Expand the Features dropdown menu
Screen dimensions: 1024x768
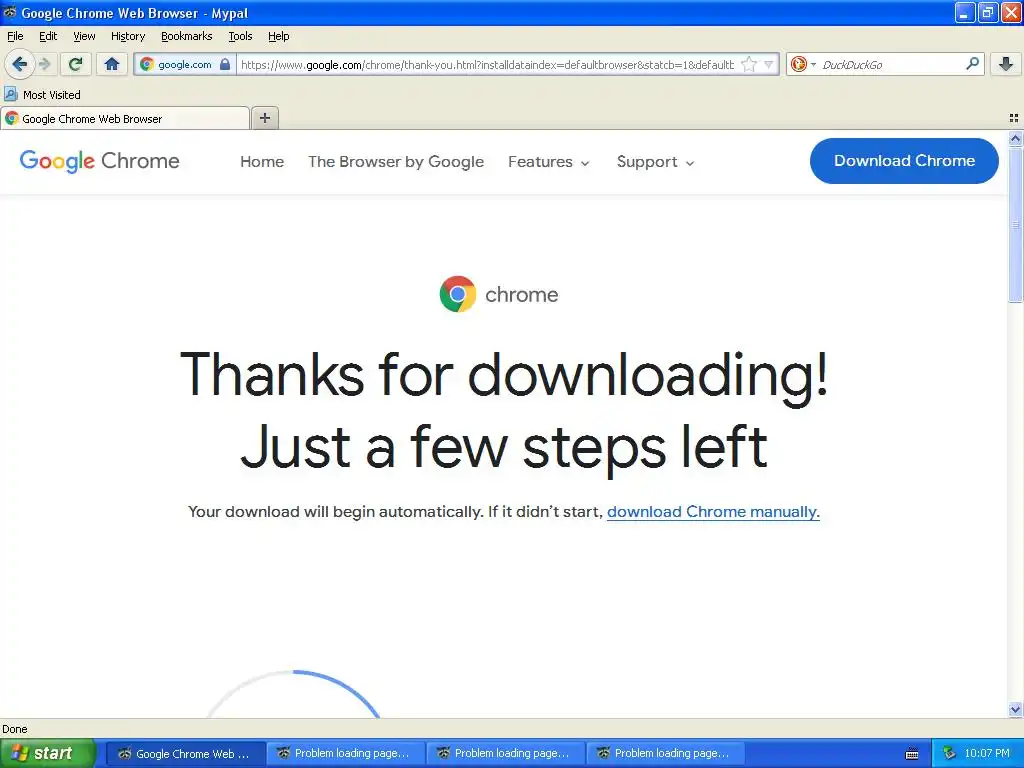(x=549, y=161)
